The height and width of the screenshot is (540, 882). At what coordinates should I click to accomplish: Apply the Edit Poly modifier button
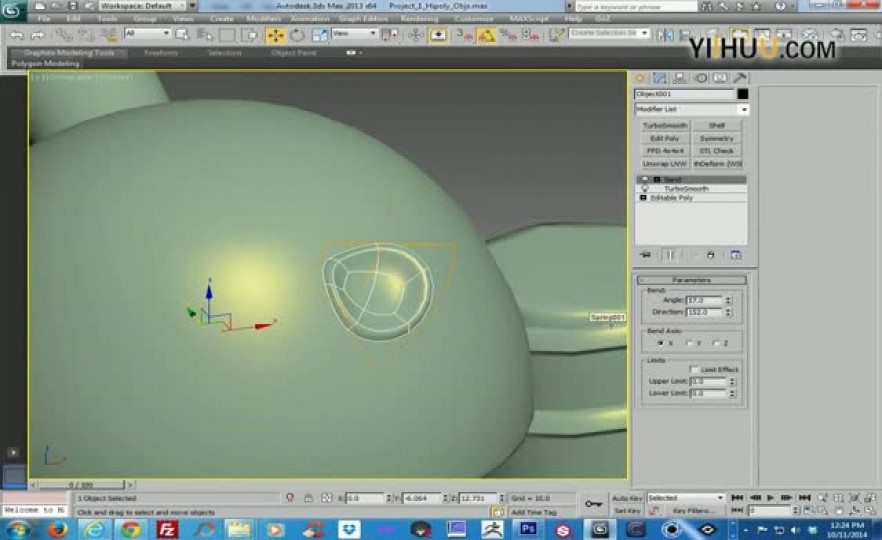[x=665, y=138]
